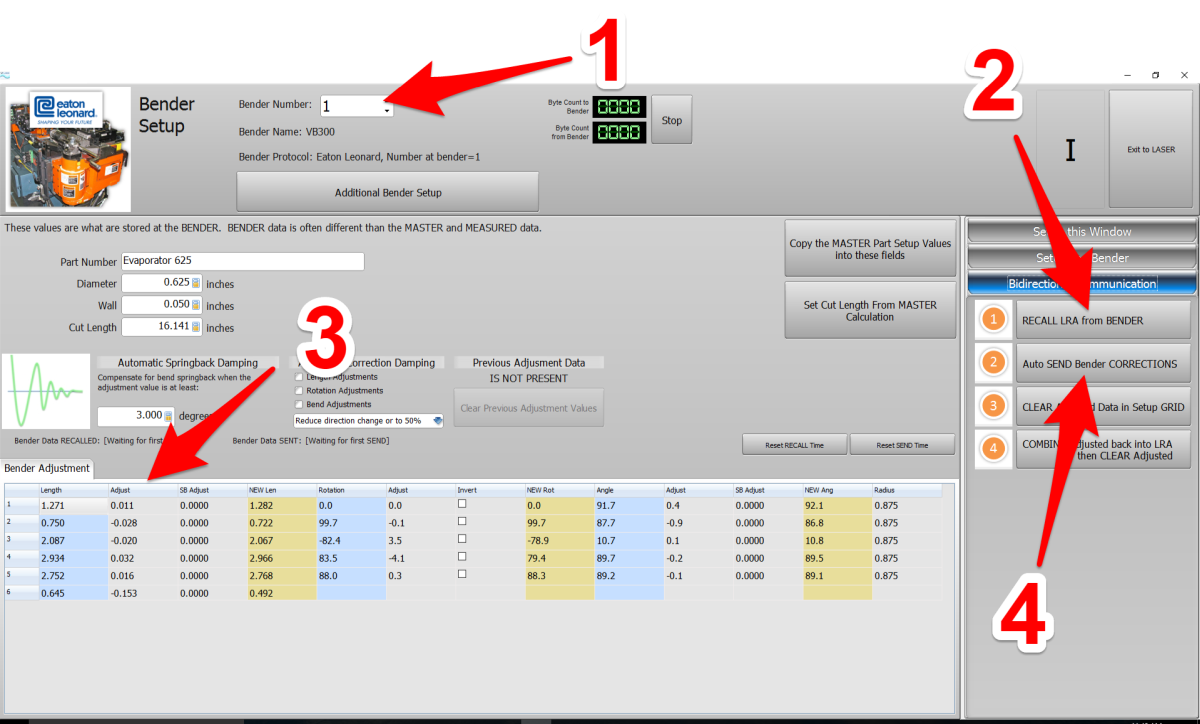Open the calculator icon in Cut Length field
Viewport: 1200px width, 724px height.
[x=196, y=327]
